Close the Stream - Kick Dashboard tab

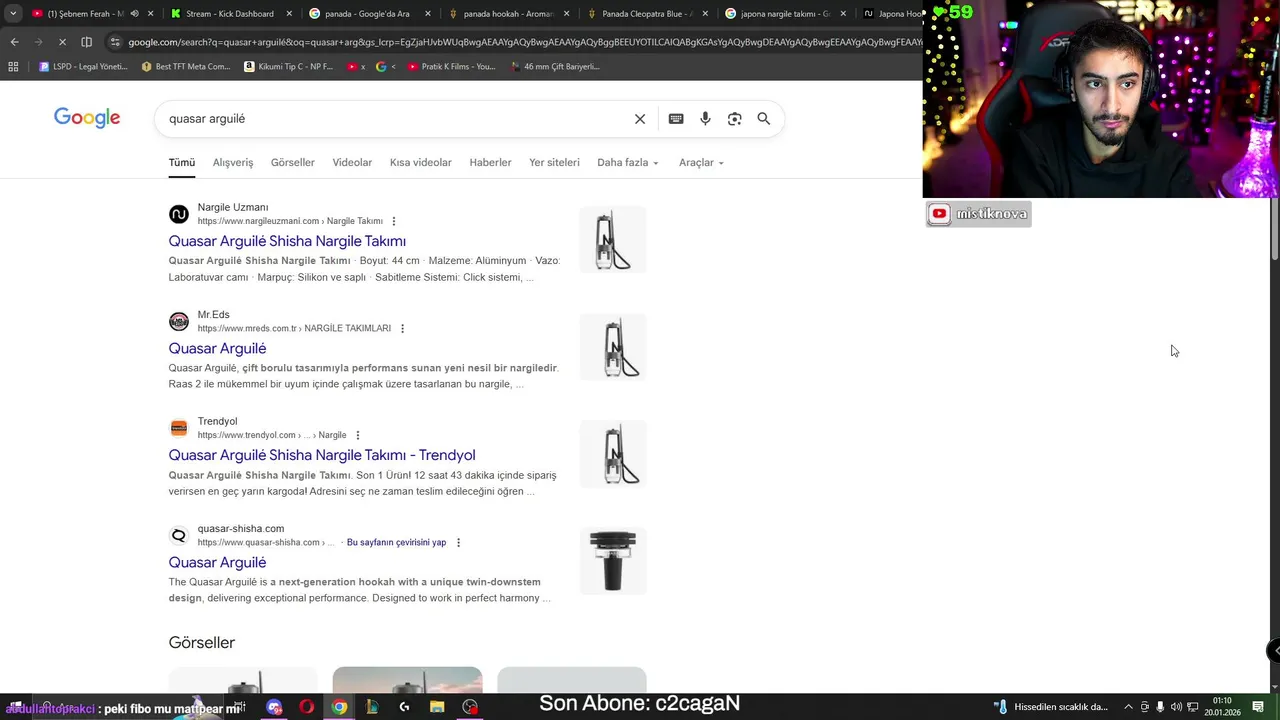point(288,14)
